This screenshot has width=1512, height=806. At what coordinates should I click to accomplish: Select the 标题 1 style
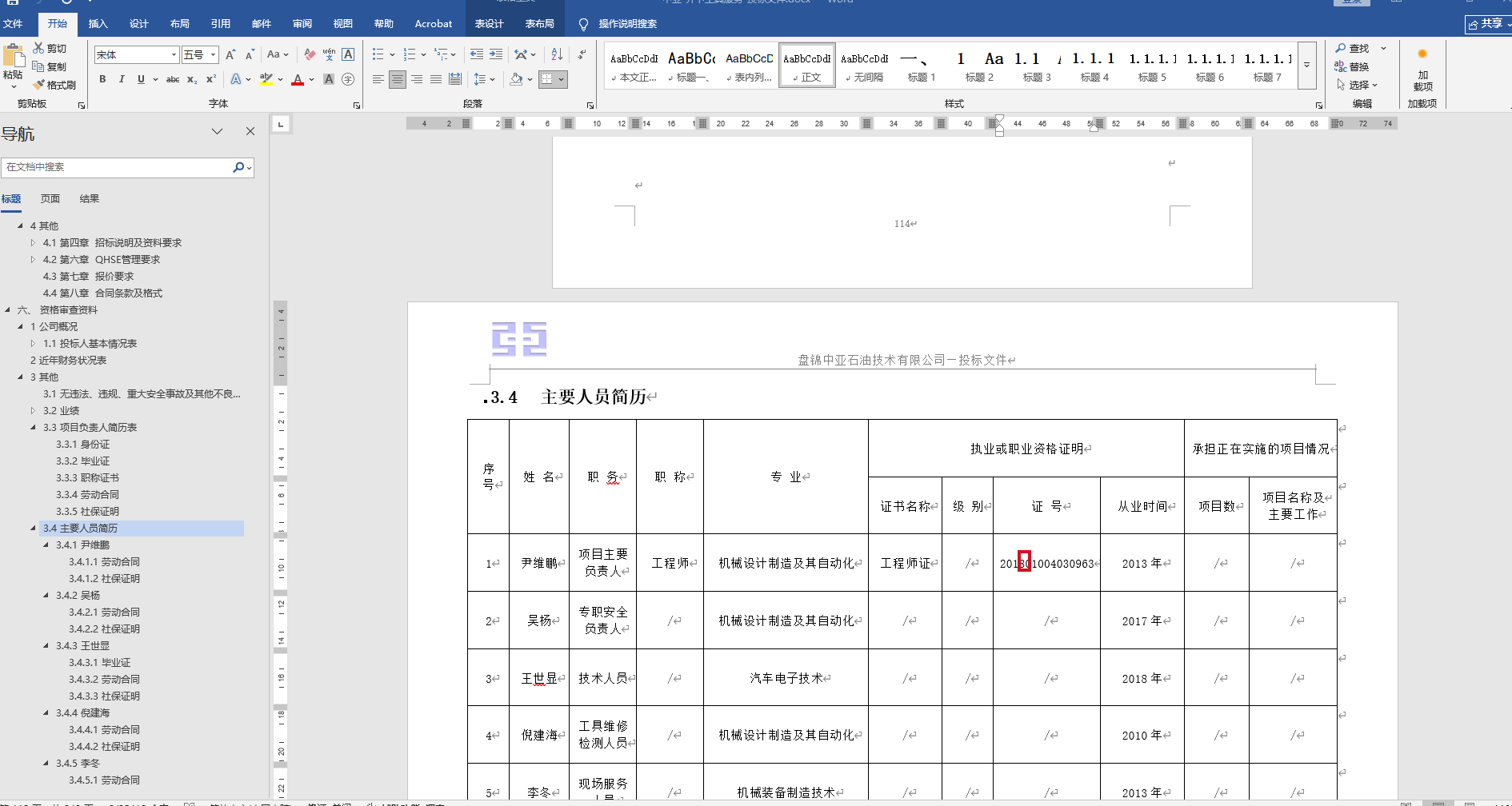coord(922,64)
